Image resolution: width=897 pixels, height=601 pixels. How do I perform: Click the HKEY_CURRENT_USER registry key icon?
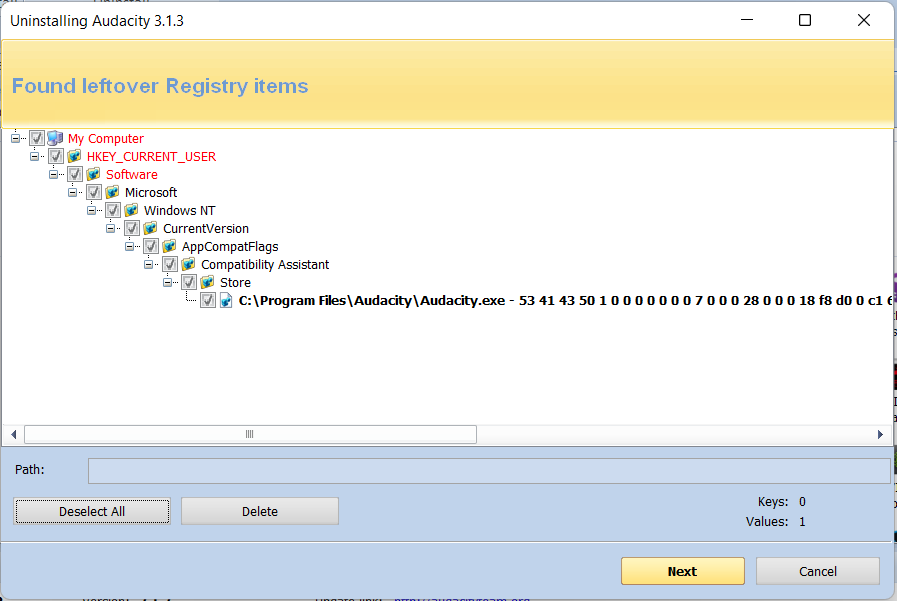(x=74, y=156)
